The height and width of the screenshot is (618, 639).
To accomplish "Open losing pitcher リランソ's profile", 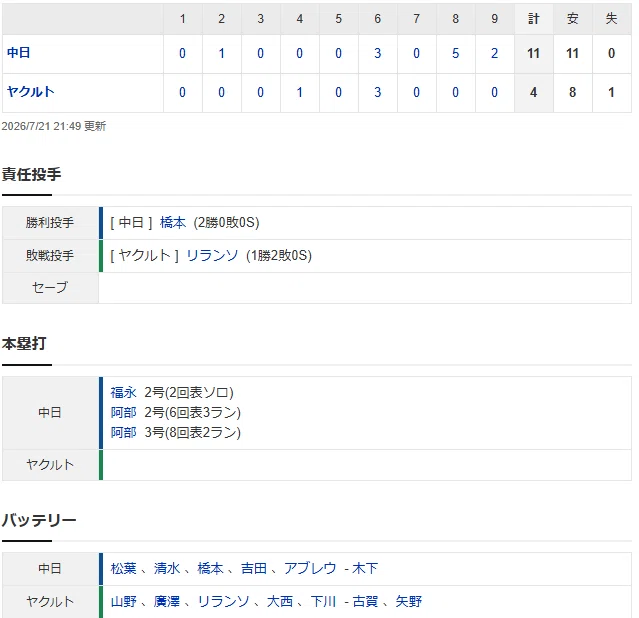I will (212, 256).
